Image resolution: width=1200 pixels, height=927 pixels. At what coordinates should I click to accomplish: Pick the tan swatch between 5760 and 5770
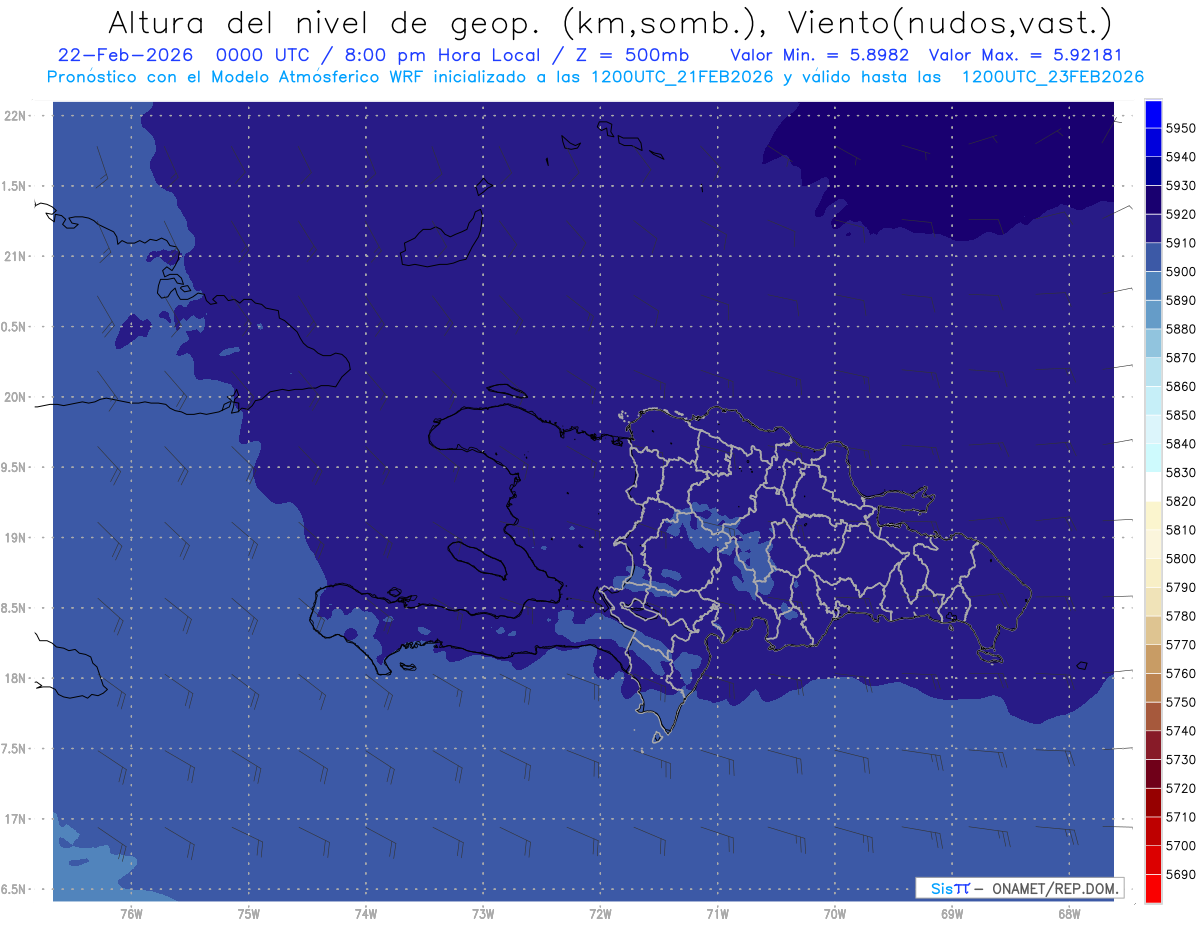coord(1153,659)
